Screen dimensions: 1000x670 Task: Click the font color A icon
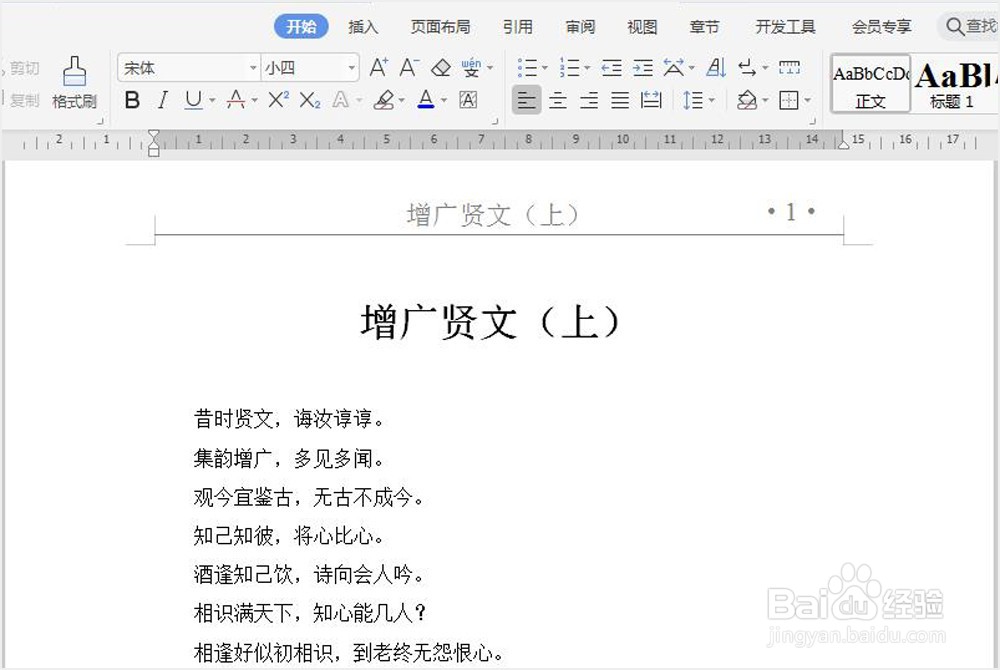click(x=426, y=100)
